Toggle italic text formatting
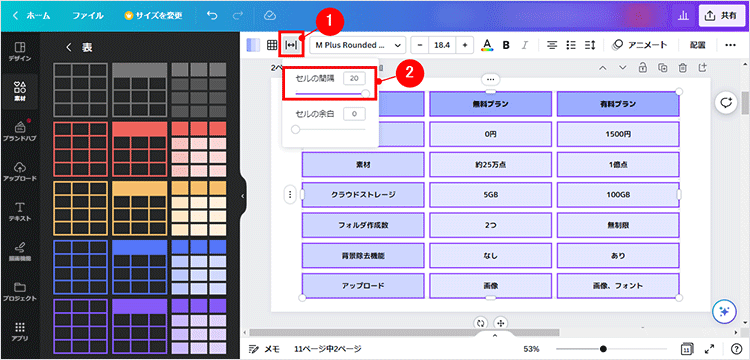 pos(525,45)
